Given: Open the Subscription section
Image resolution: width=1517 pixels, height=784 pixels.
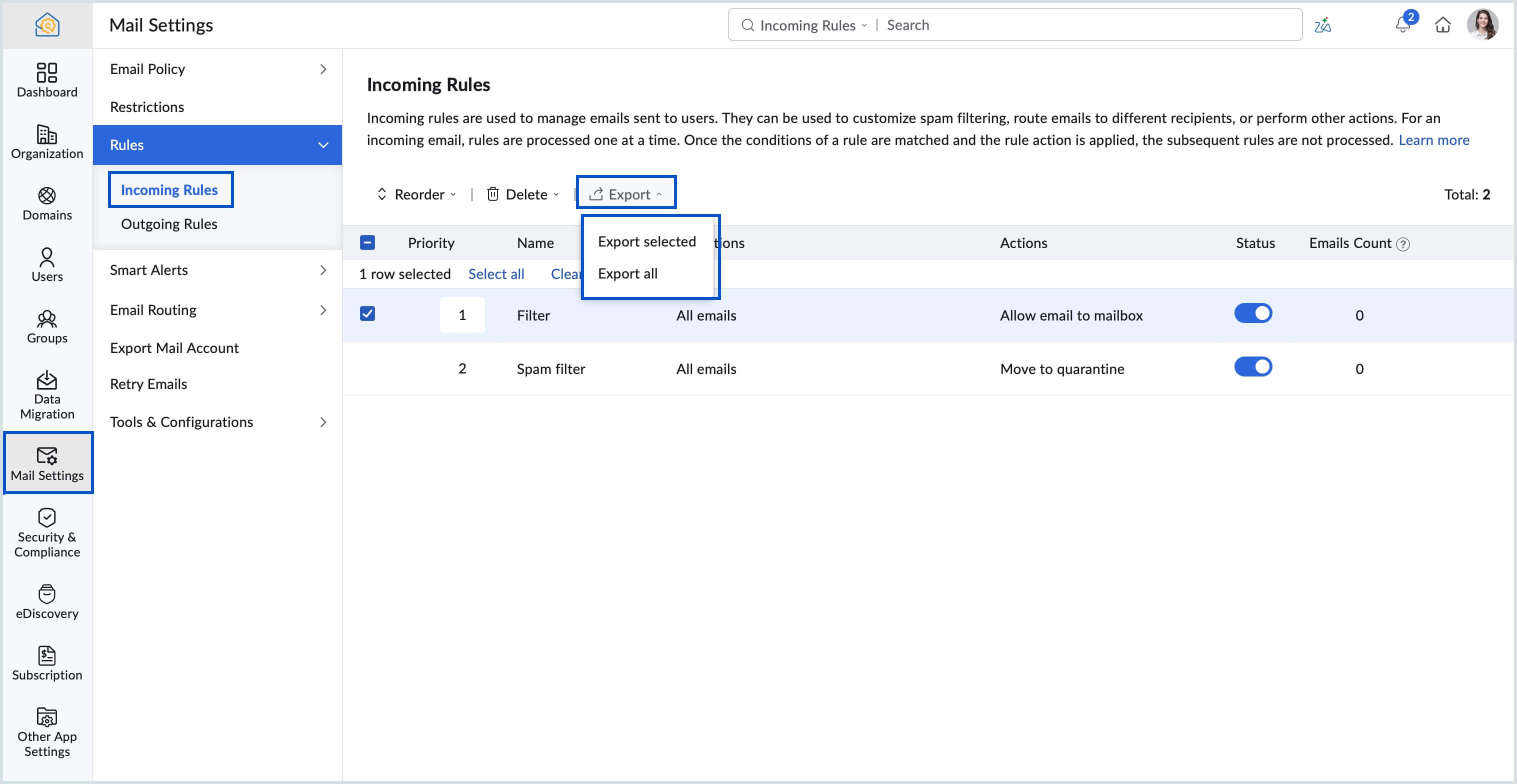Looking at the screenshot, I should 47,663.
